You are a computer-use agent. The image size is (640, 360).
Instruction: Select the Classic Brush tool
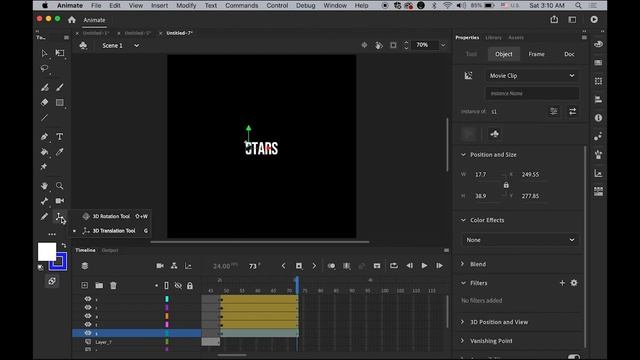point(60,87)
